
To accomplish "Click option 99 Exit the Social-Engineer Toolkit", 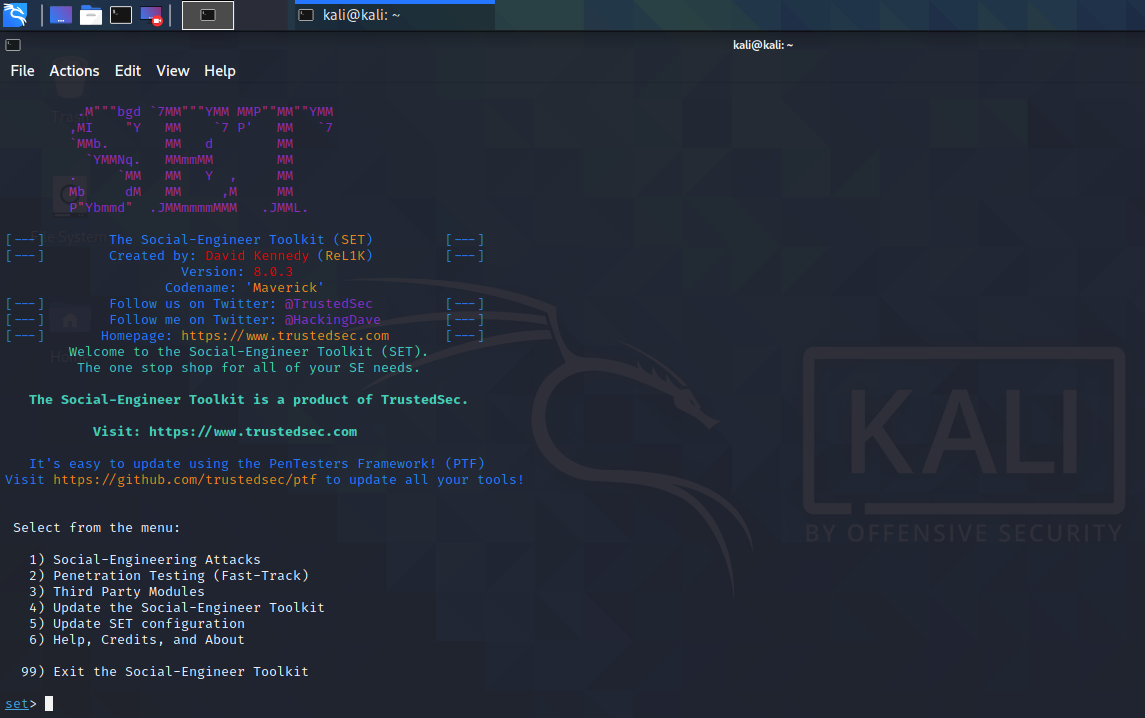I will [x=164, y=672].
